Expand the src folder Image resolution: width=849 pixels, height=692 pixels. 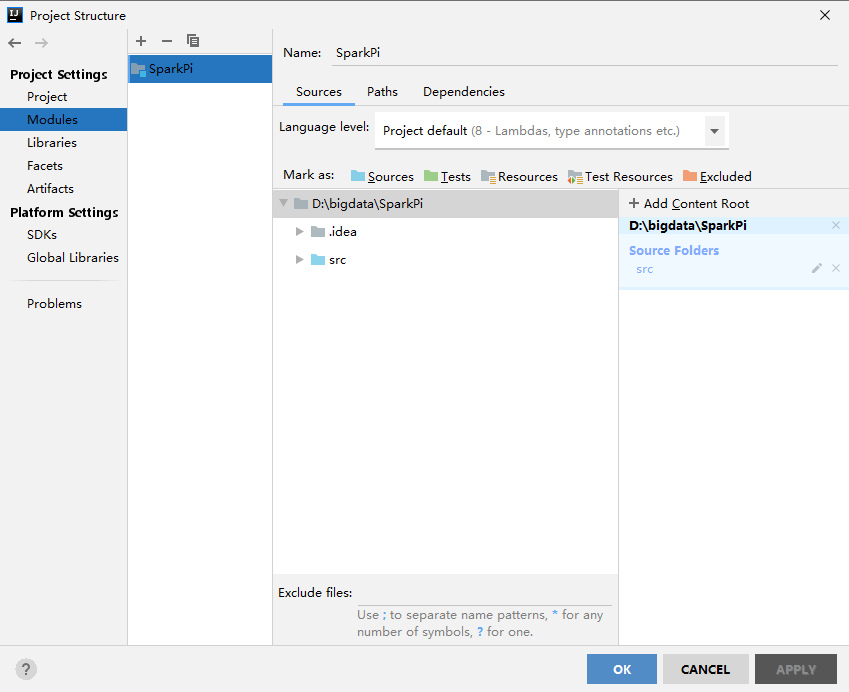pyautogui.click(x=299, y=260)
